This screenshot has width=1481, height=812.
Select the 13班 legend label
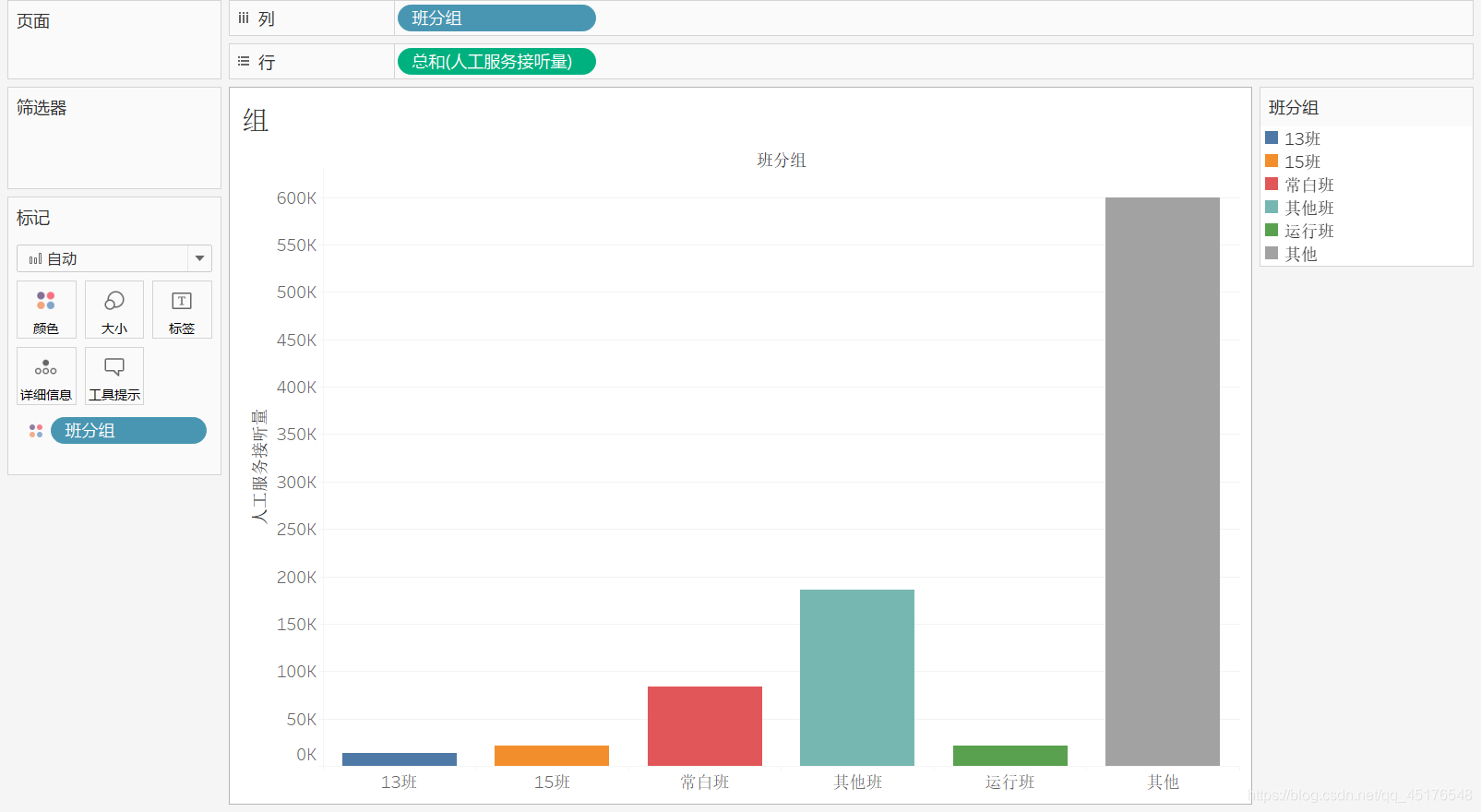1302,138
